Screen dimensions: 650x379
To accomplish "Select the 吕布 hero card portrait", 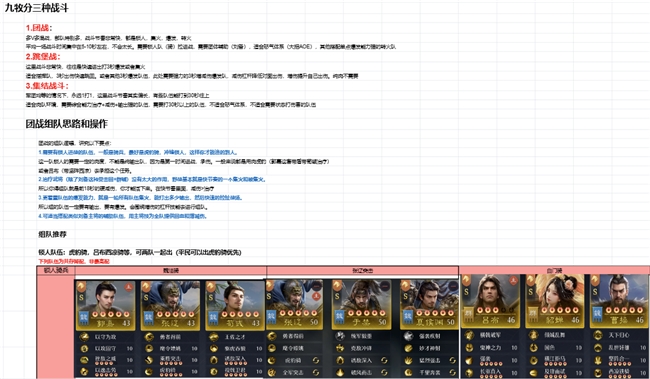I will click(x=490, y=301).
